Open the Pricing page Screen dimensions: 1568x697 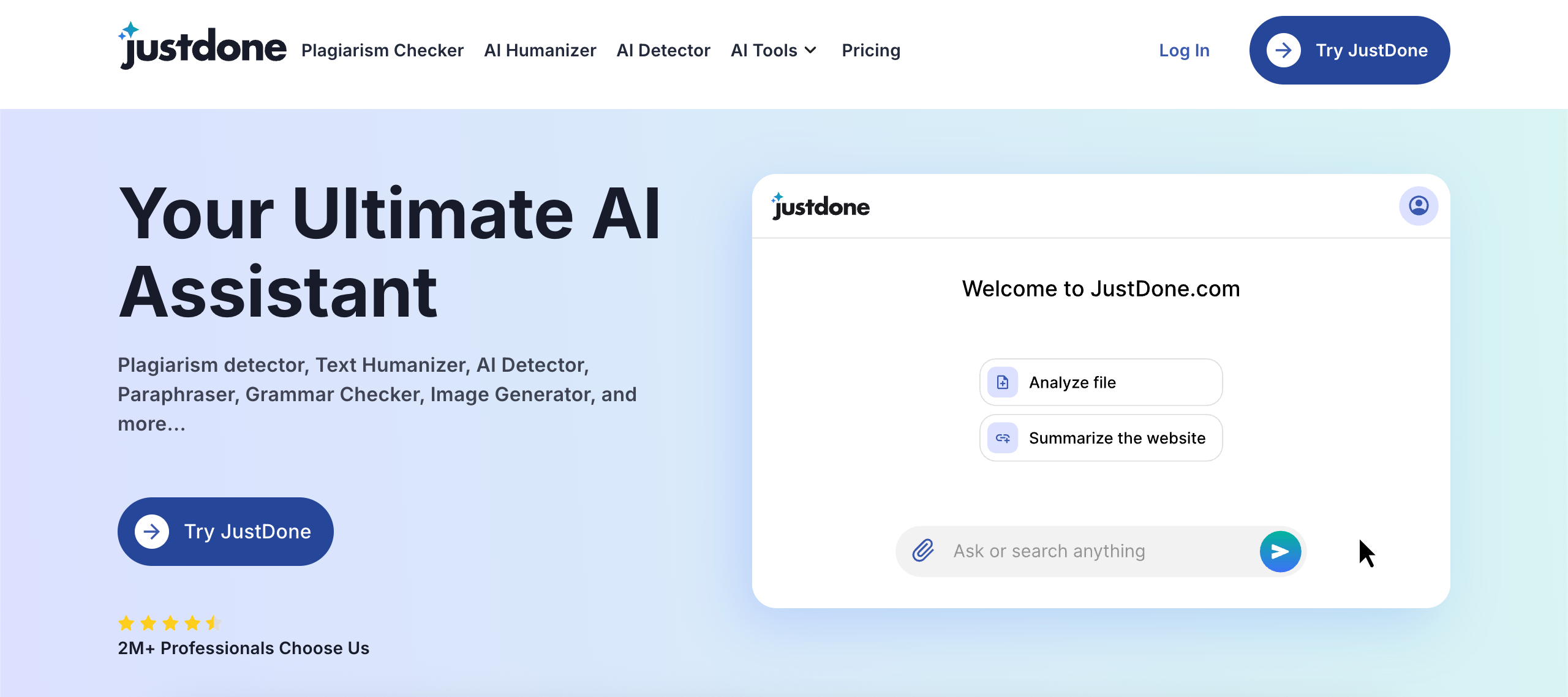click(871, 50)
